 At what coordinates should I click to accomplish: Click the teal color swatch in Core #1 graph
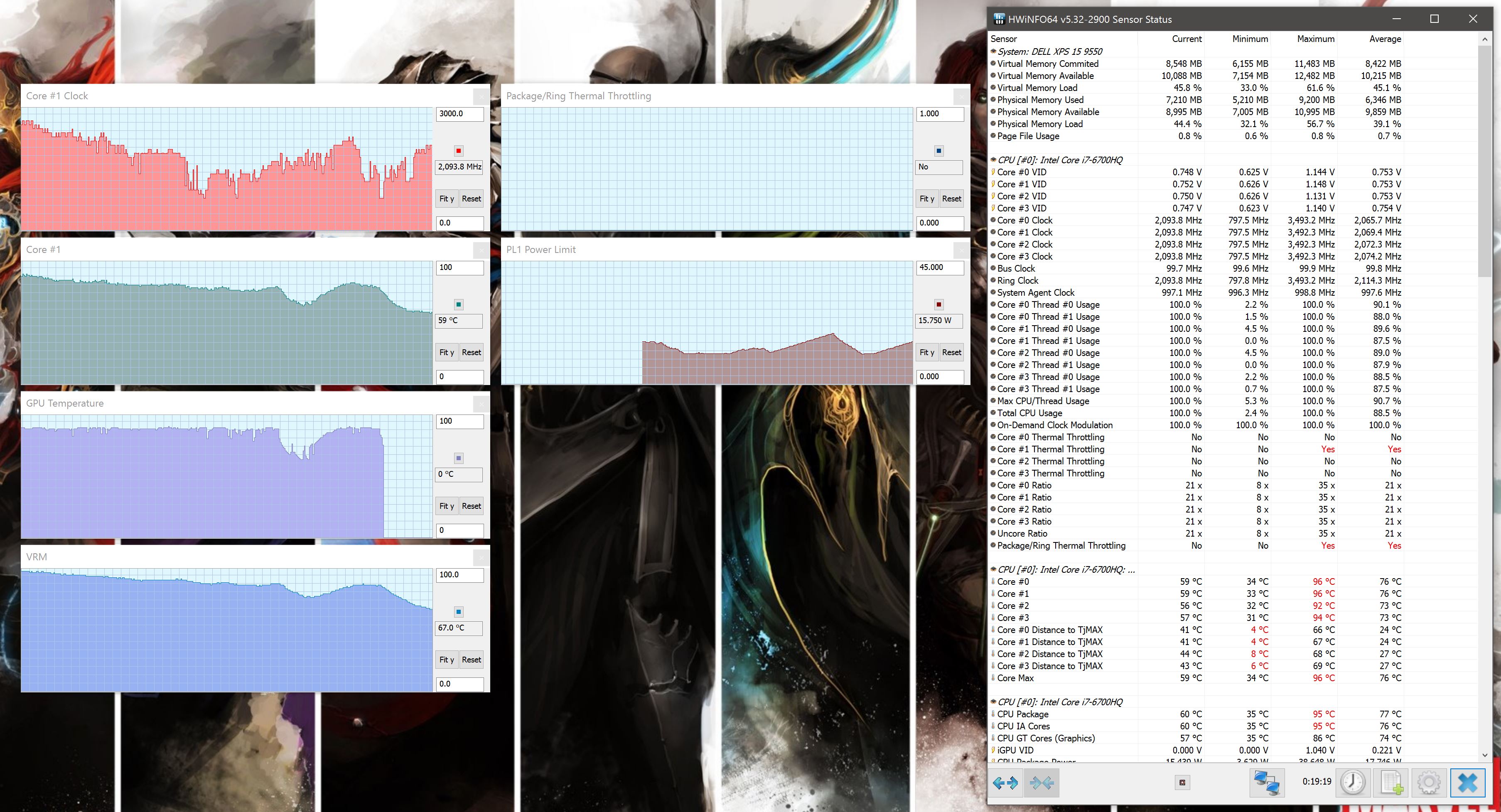[x=459, y=304]
